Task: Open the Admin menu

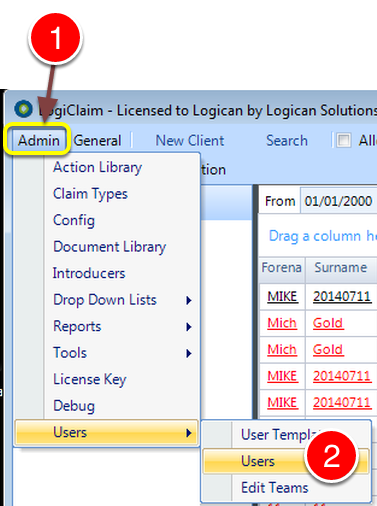Action: pyautogui.click(x=39, y=140)
